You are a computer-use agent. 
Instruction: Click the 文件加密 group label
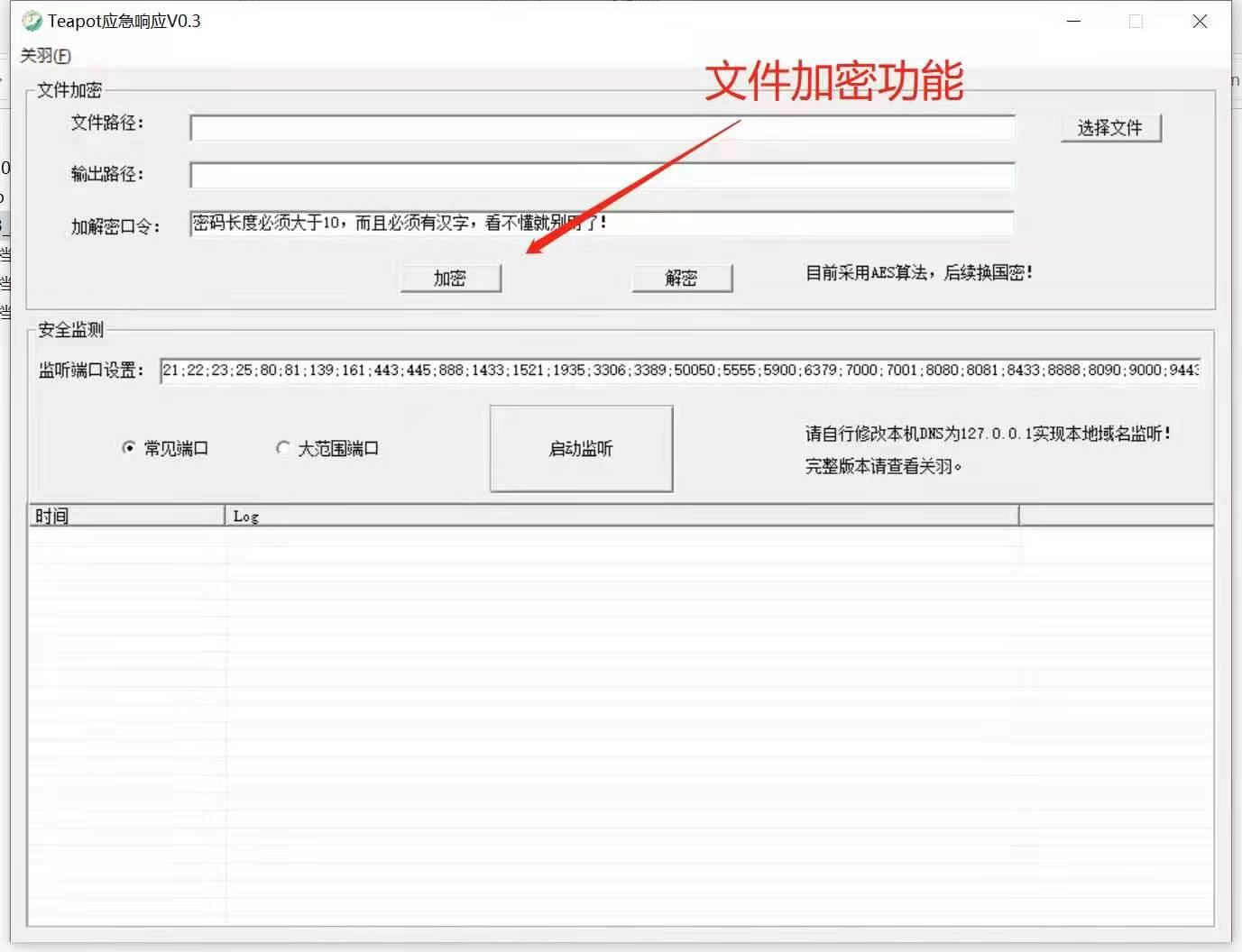coord(69,90)
